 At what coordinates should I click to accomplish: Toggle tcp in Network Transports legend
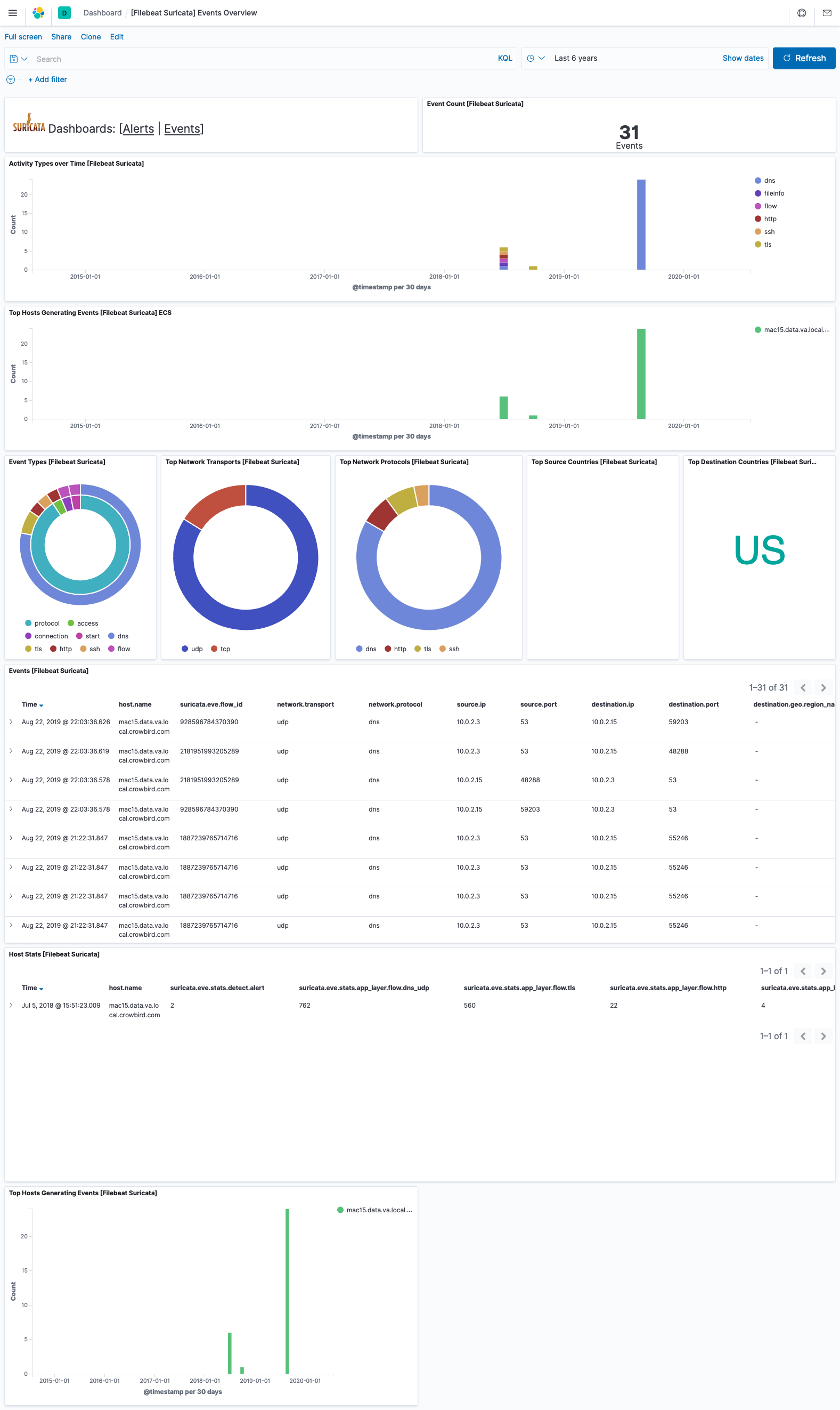(225, 649)
